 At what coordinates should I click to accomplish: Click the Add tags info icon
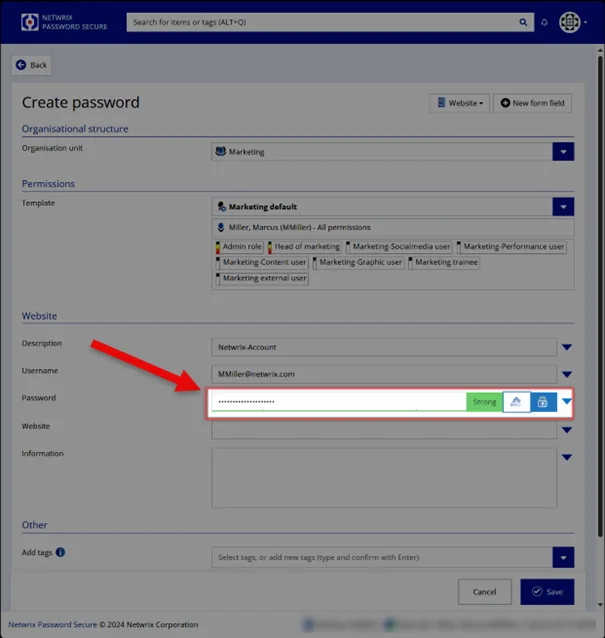coord(60,552)
